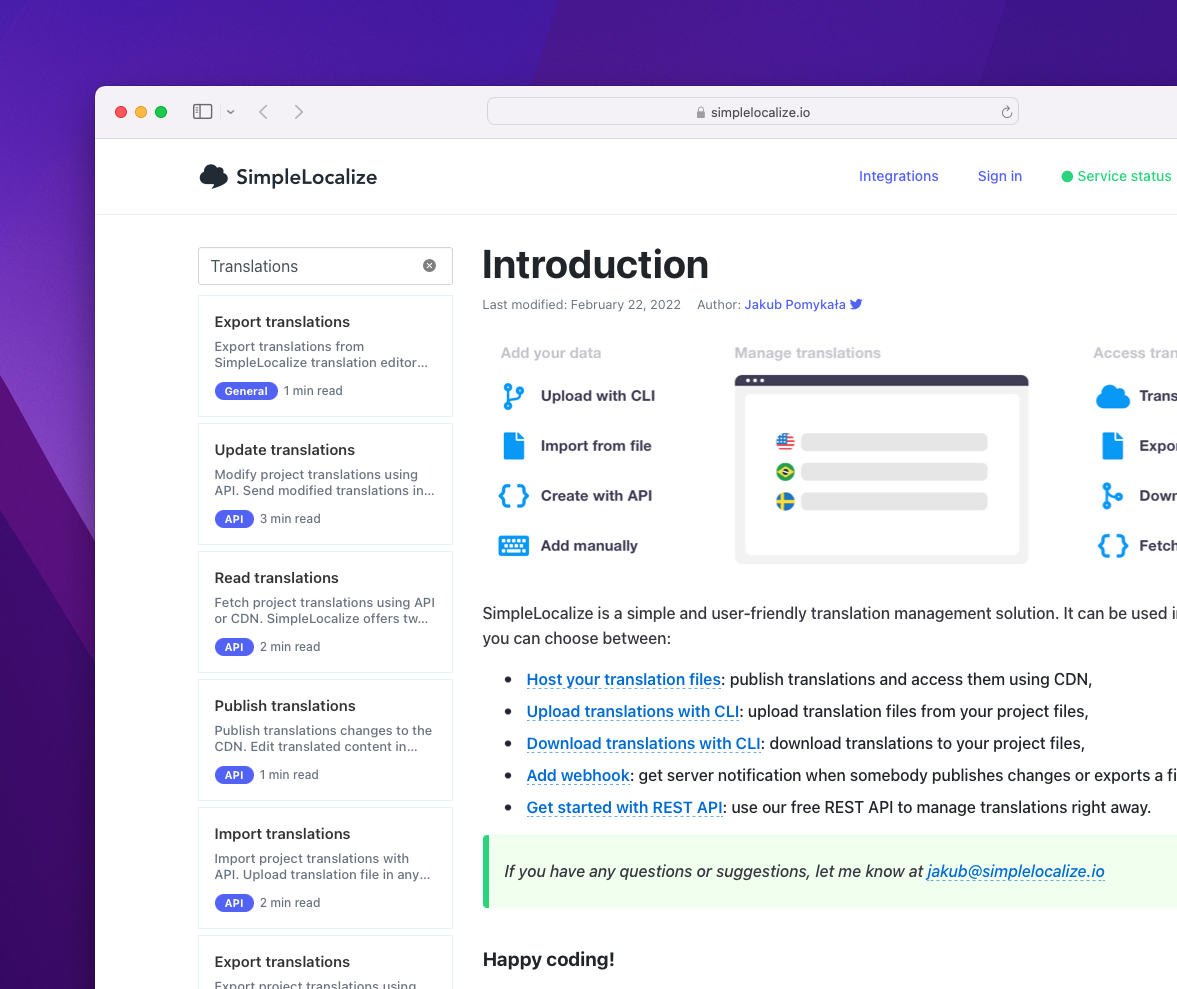Minimize the browser window with yellow button
Screen dimensions: 1177x989
click(141, 112)
